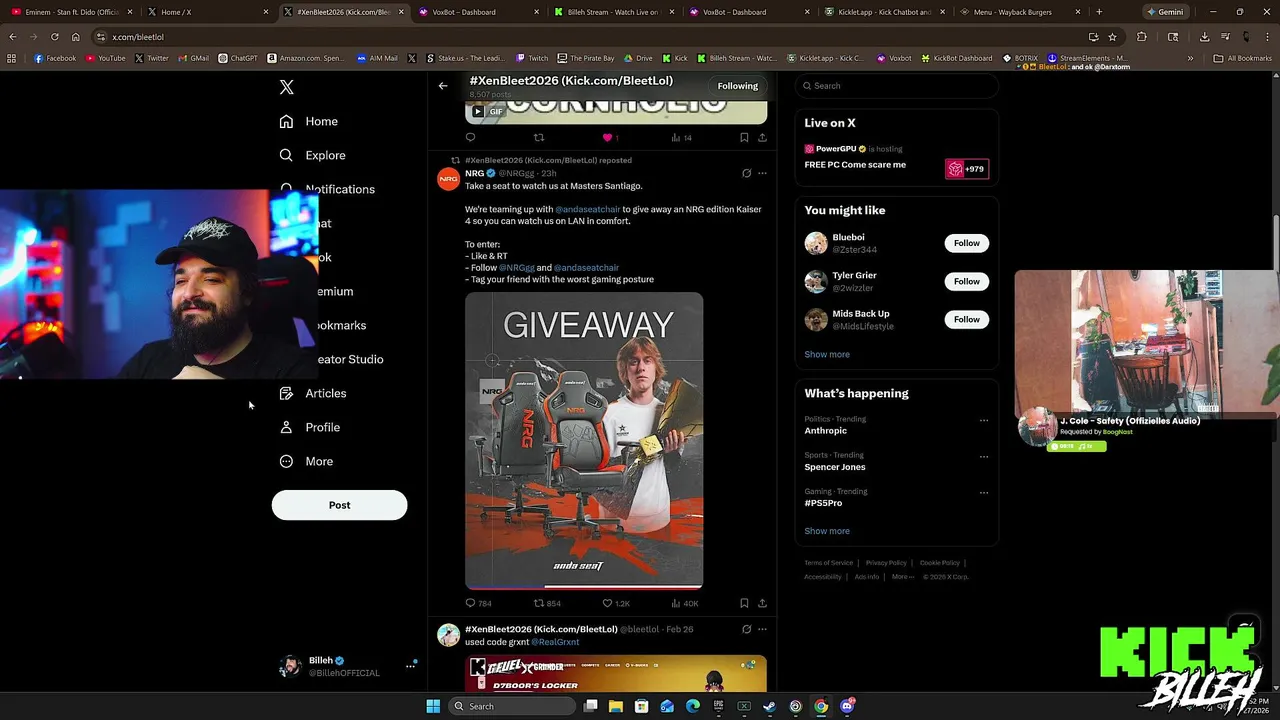The height and width of the screenshot is (720, 1280).
Task: Open @NRGgg mention link
Action: pyautogui.click(x=517, y=268)
